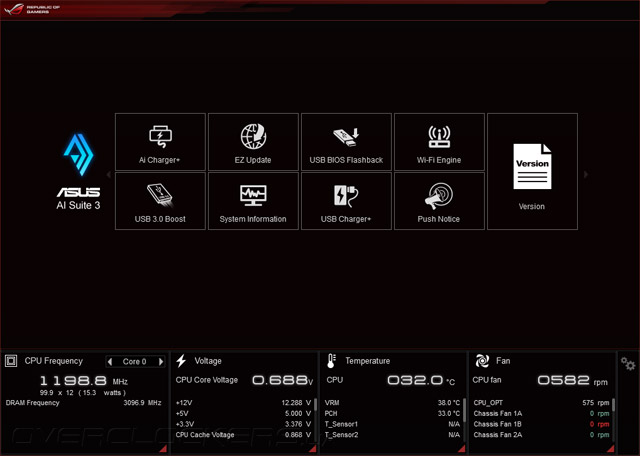Click the Republic of Gamers logo
This screenshot has height=456, width=640.
point(32,9)
